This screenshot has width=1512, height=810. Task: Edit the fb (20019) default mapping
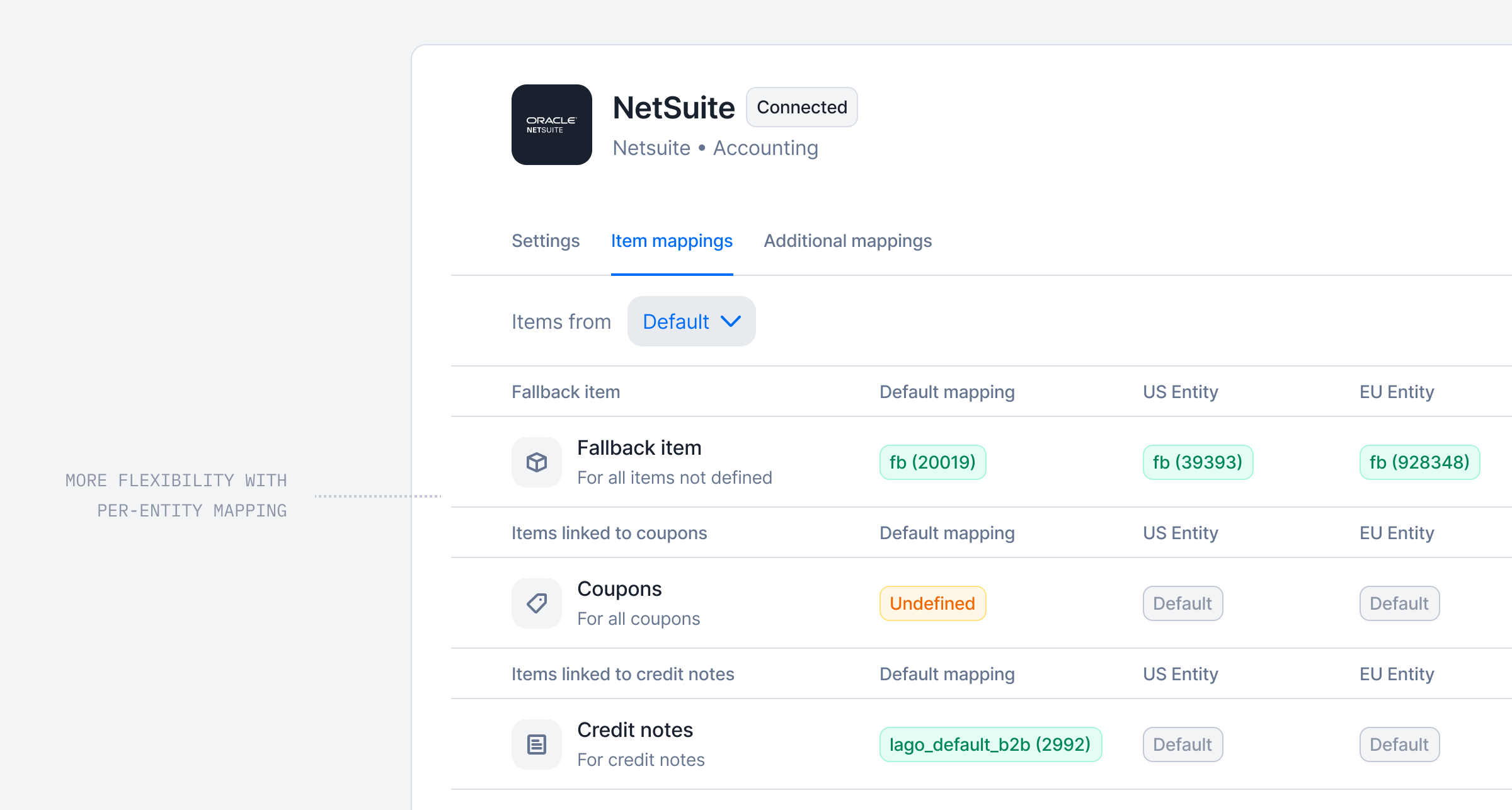(x=932, y=462)
